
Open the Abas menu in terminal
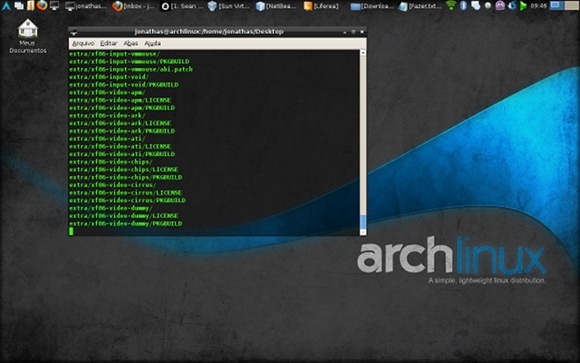[x=130, y=44]
